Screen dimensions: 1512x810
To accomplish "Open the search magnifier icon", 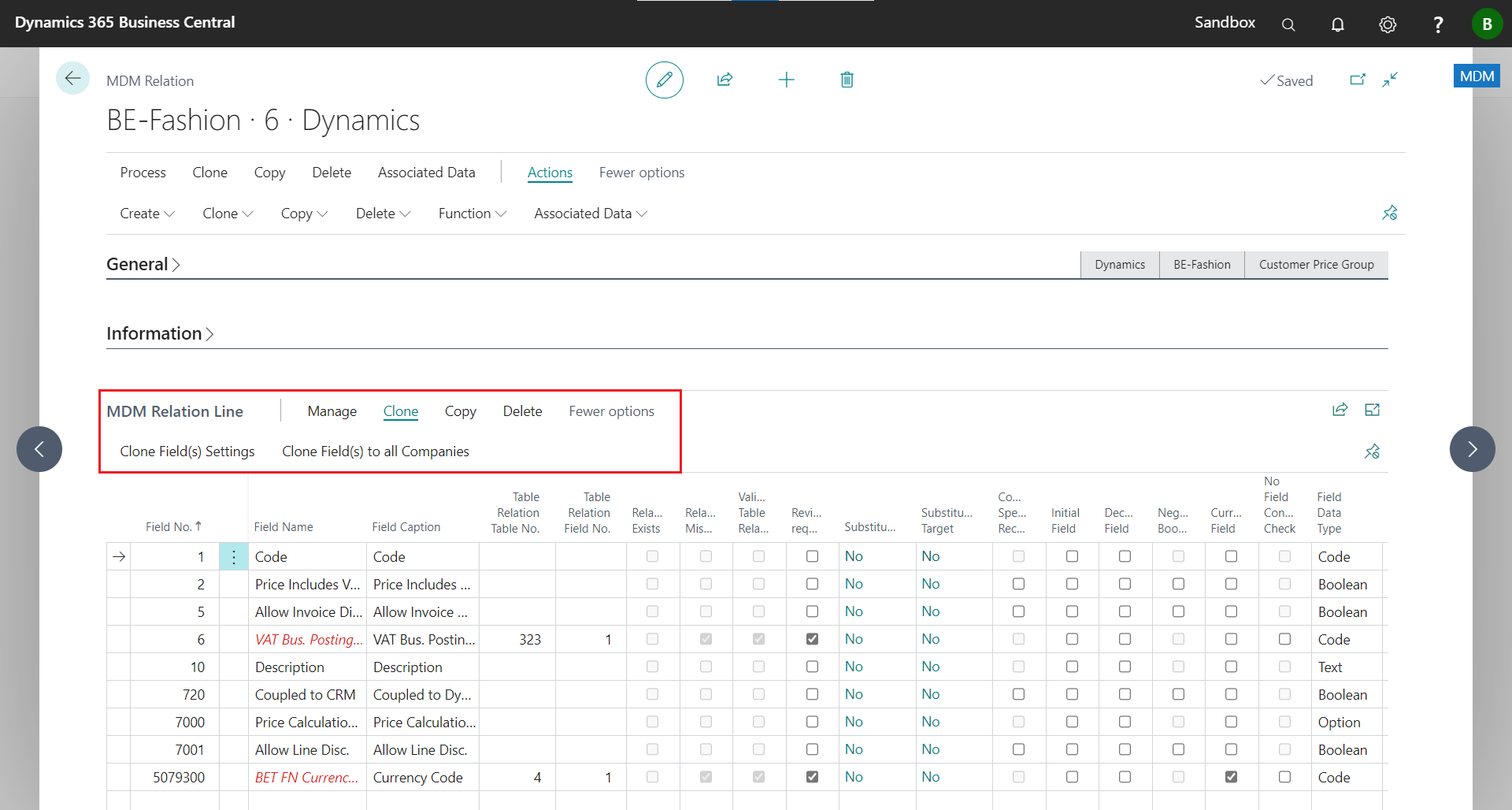I will click(1288, 24).
